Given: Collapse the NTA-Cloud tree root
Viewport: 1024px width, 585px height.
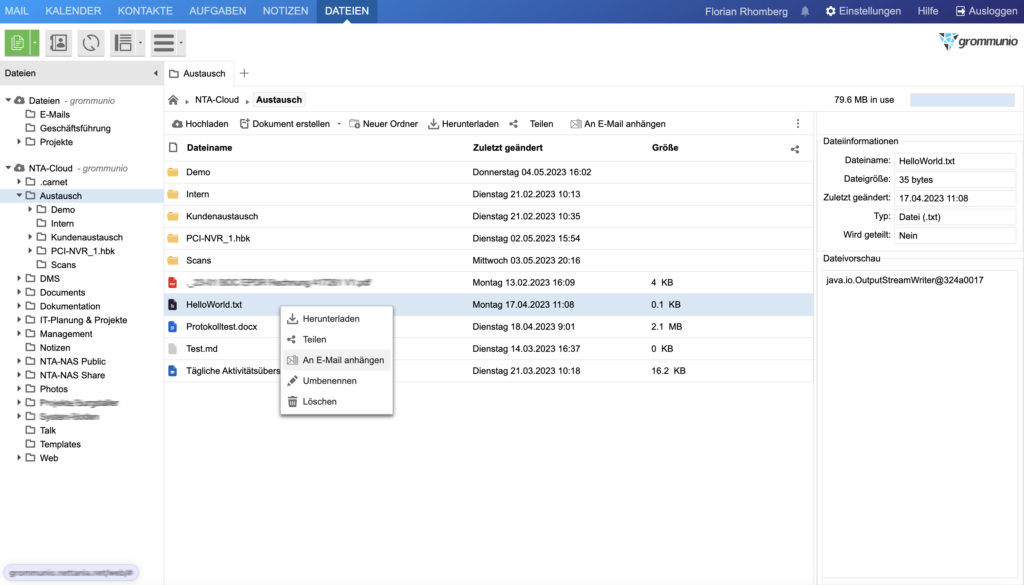Looking at the screenshot, I should click(8, 168).
